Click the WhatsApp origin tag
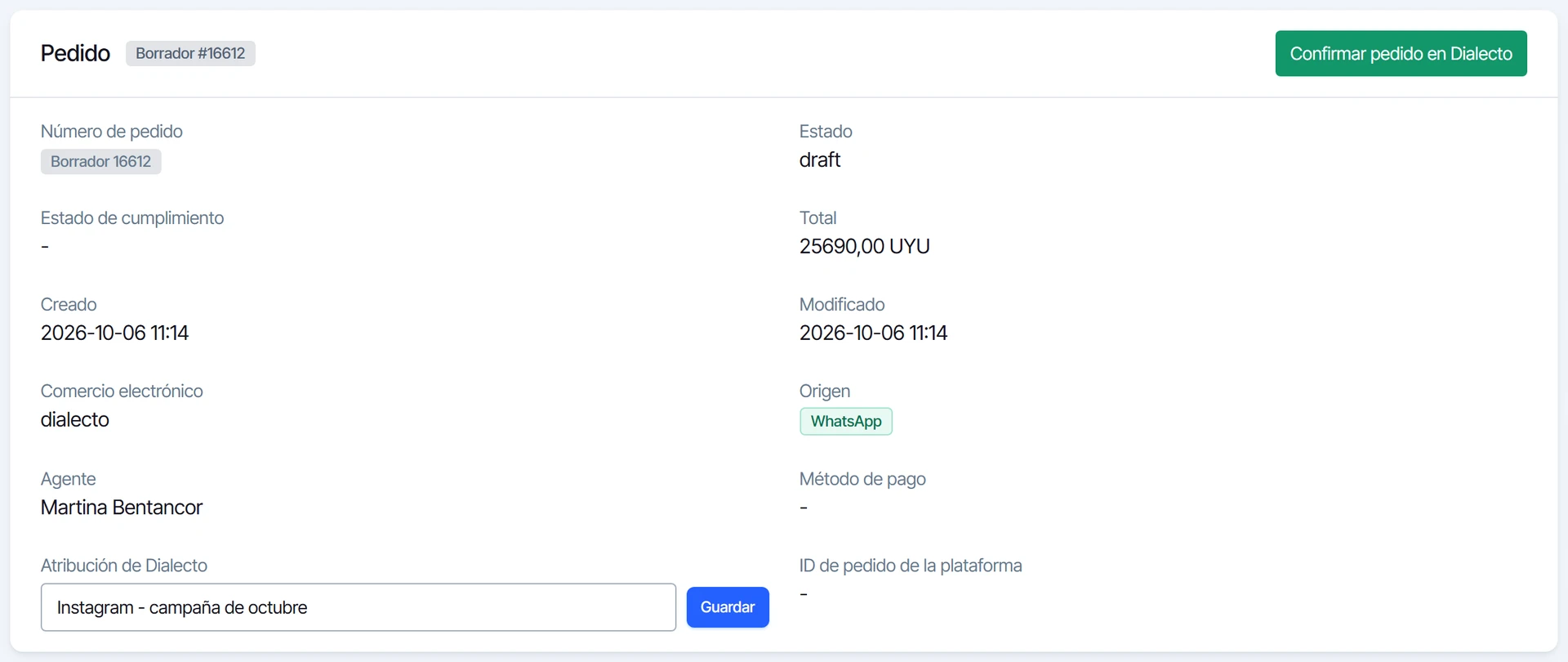The width and height of the screenshot is (1568, 662). [x=846, y=422]
